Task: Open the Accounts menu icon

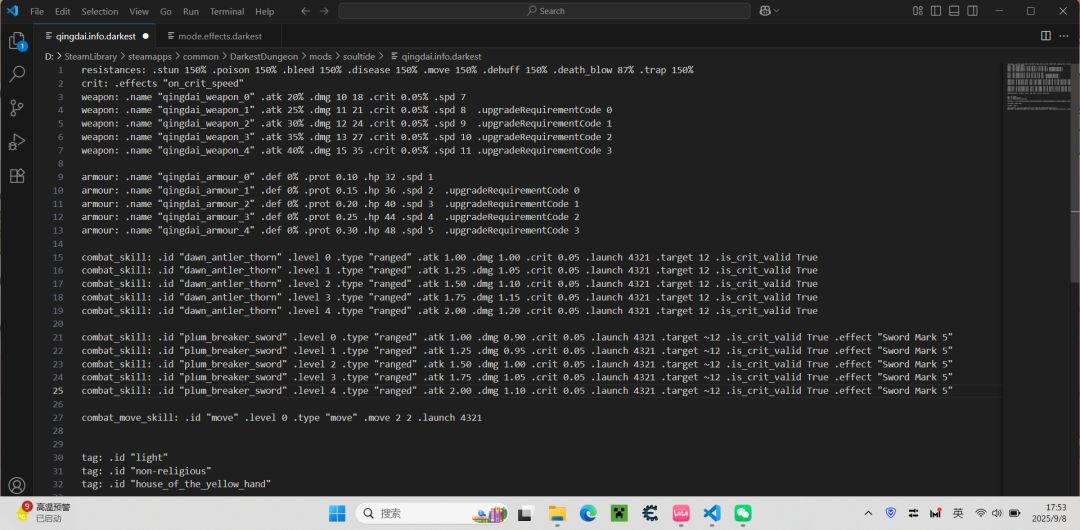Action: click(17, 486)
